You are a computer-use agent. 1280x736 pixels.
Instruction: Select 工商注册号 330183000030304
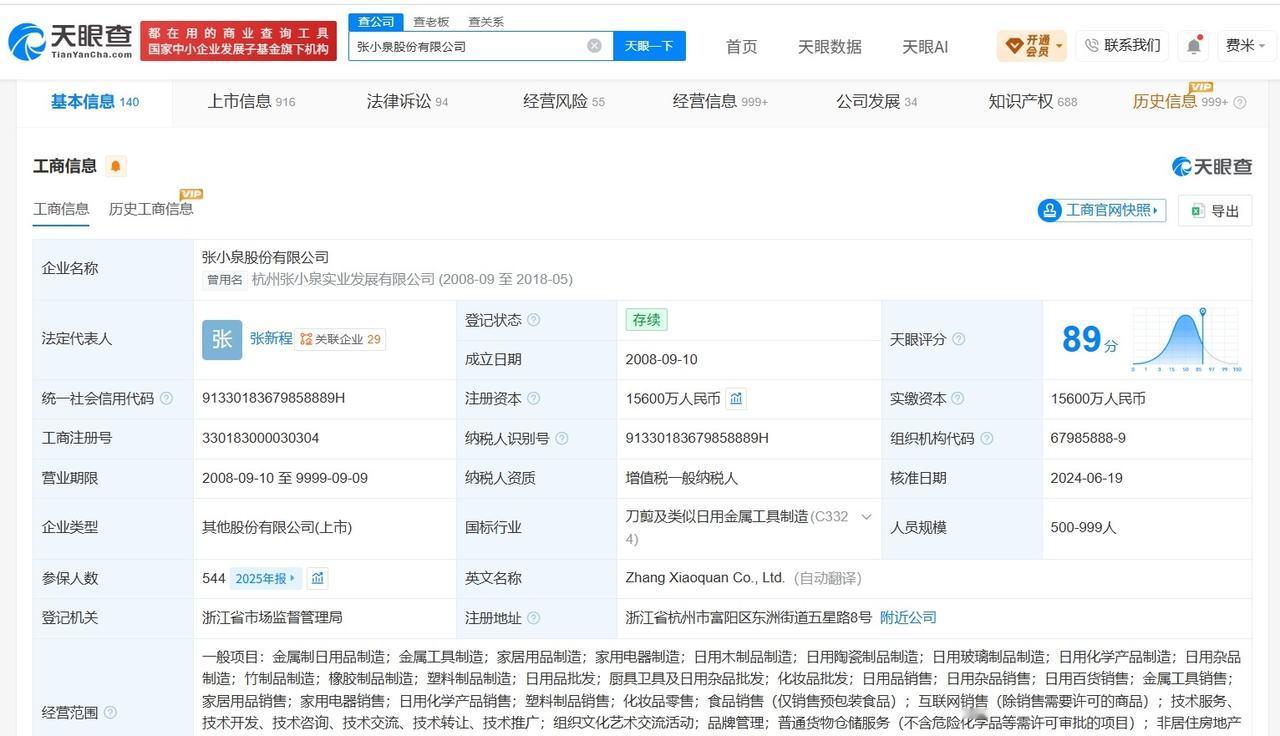pos(260,438)
